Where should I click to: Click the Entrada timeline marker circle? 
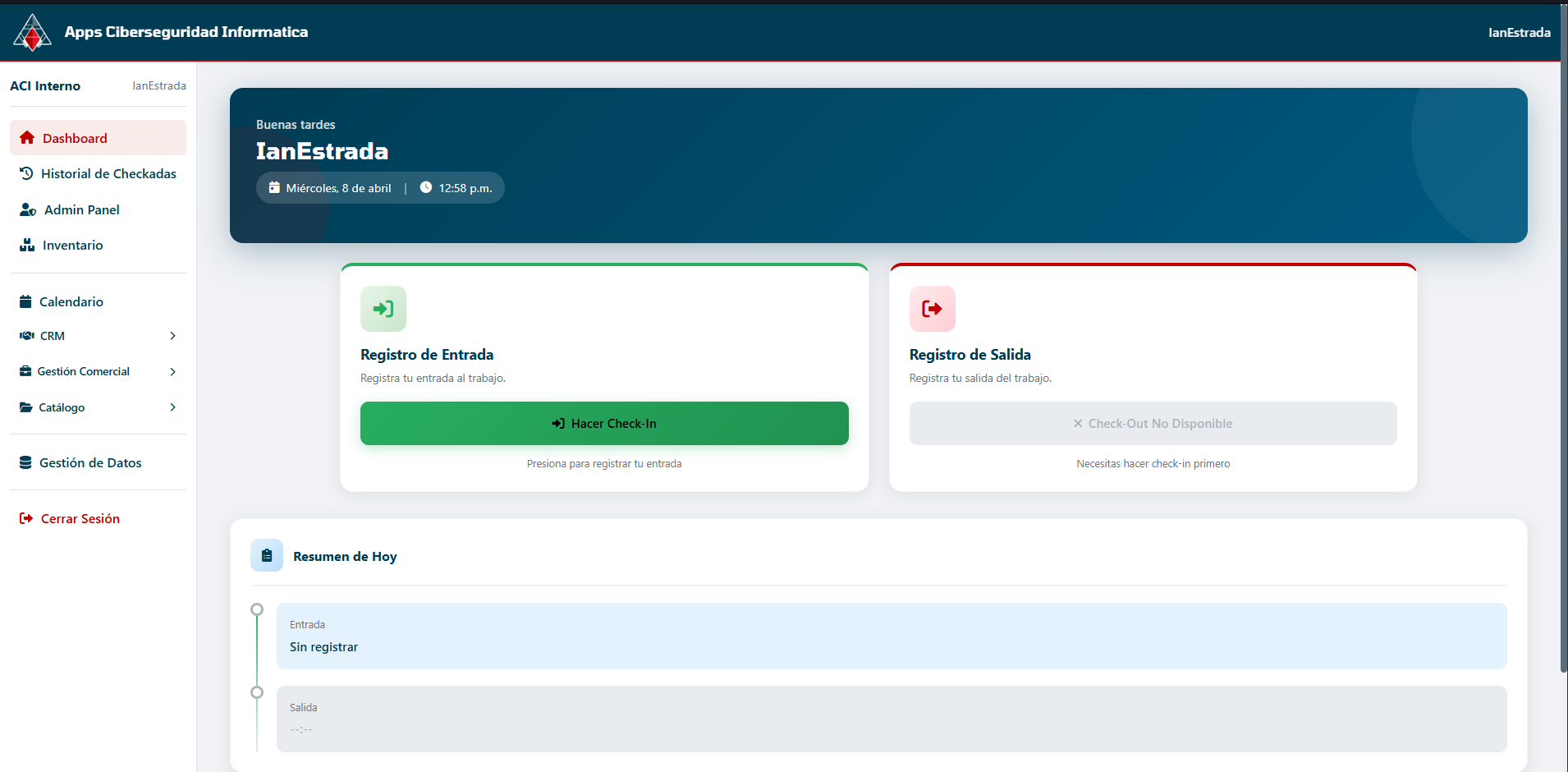pyautogui.click(x=257, y=609)
